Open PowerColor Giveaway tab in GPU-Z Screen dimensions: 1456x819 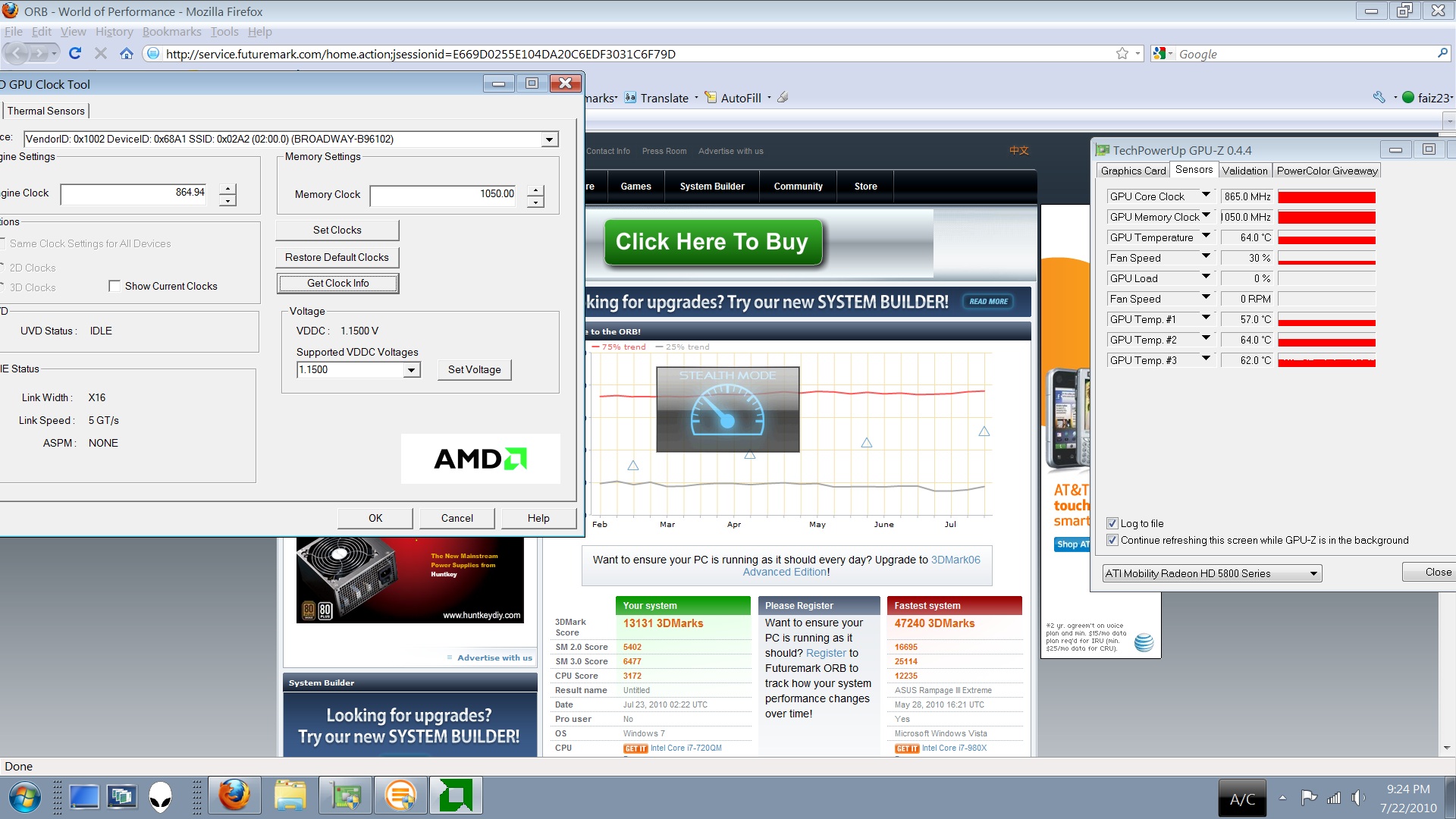coord(1327,171)
